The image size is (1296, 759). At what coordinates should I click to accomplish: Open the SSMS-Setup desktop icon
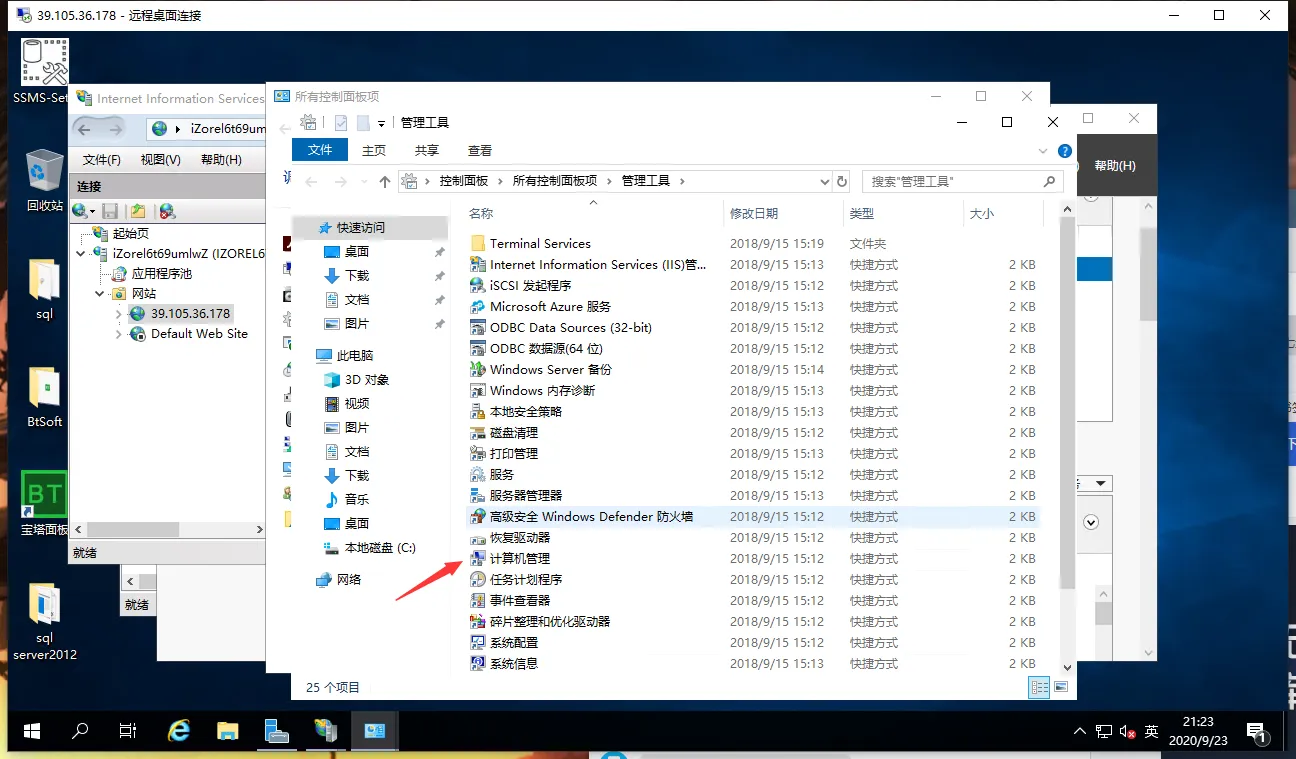tap(44, 70)
